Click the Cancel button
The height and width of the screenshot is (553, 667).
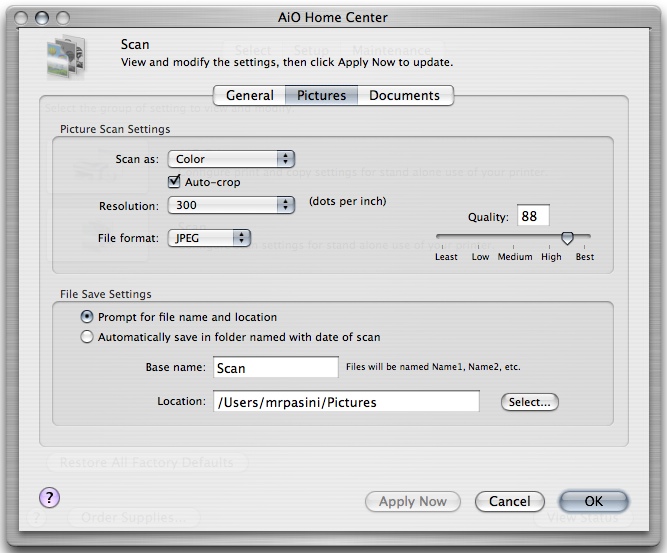point(509,501)
